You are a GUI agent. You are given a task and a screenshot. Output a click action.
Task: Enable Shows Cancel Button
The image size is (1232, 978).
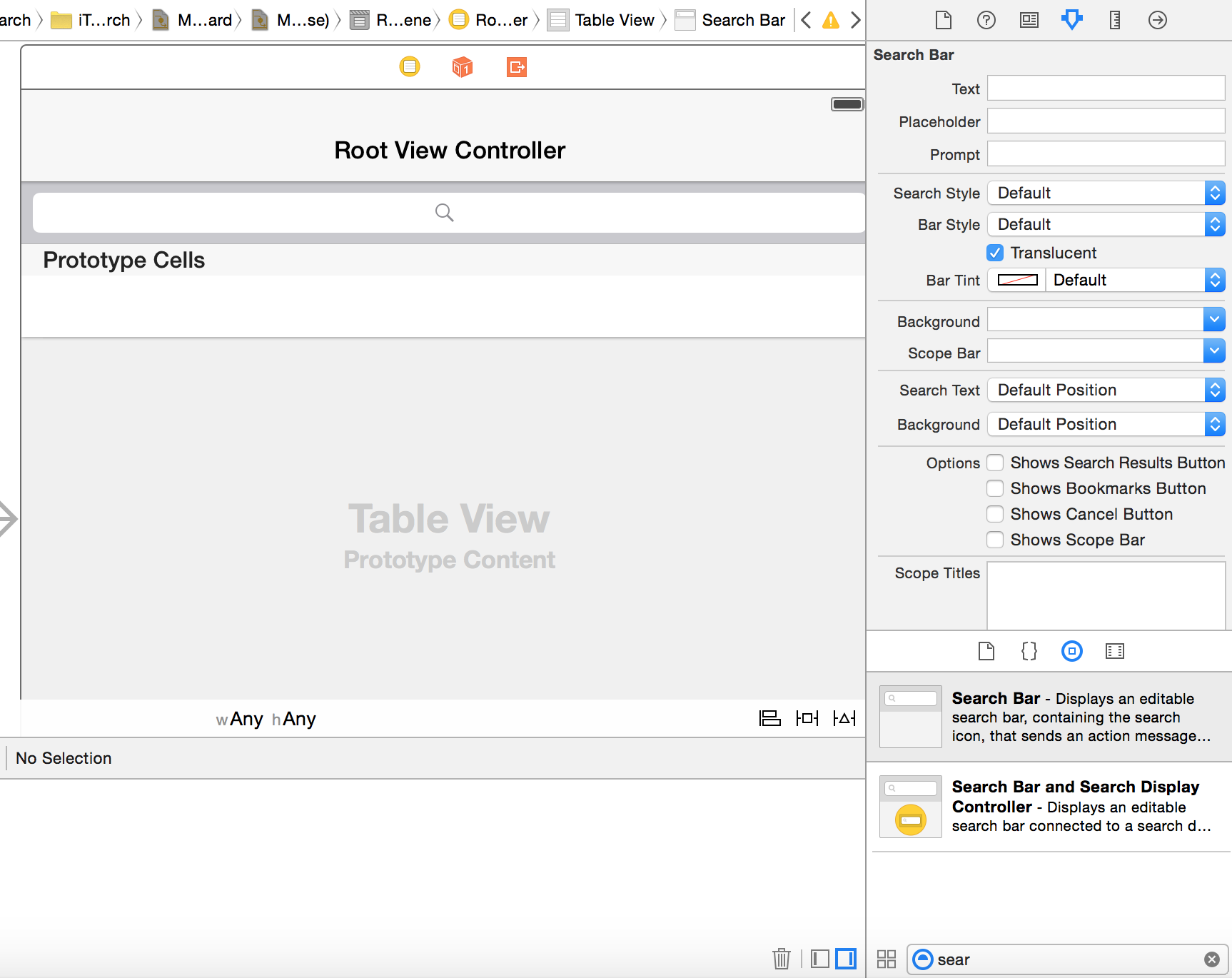click(x=995, y=514)
